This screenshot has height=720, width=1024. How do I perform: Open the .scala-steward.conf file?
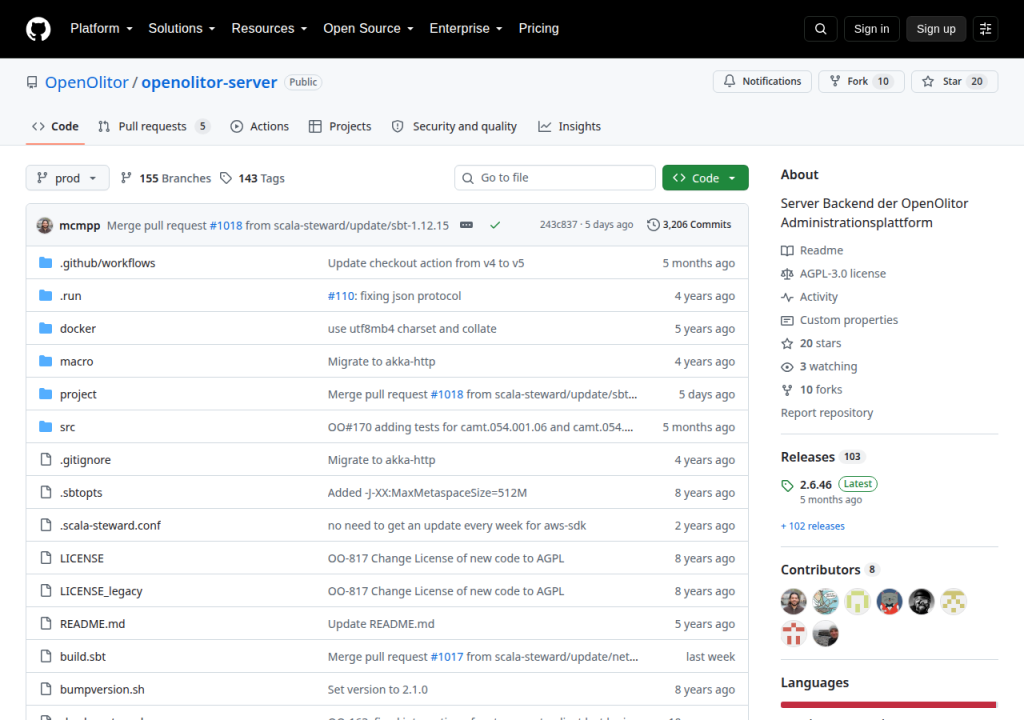click(x=110, y=525)
